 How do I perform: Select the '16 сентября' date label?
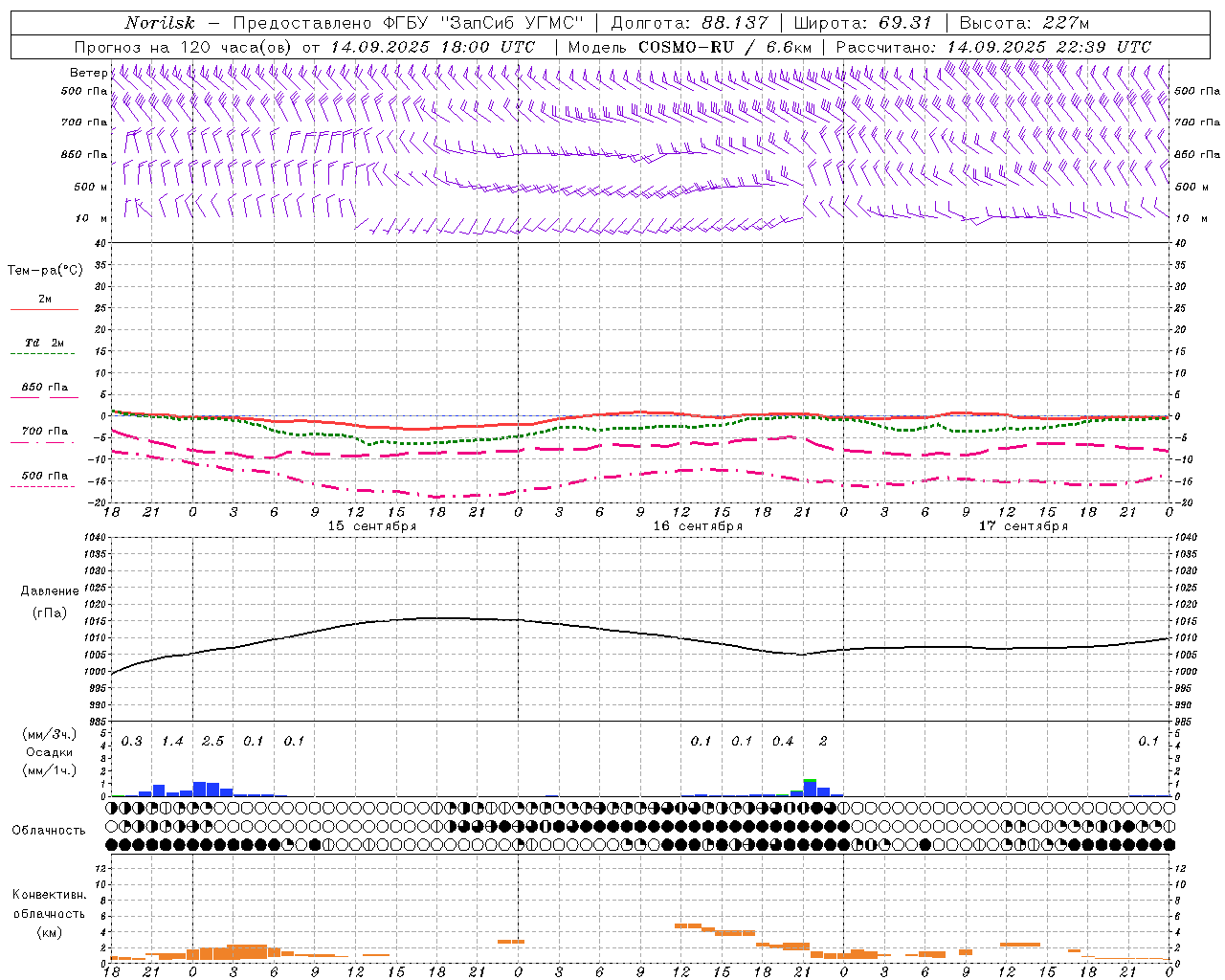[x=698, y=526]
